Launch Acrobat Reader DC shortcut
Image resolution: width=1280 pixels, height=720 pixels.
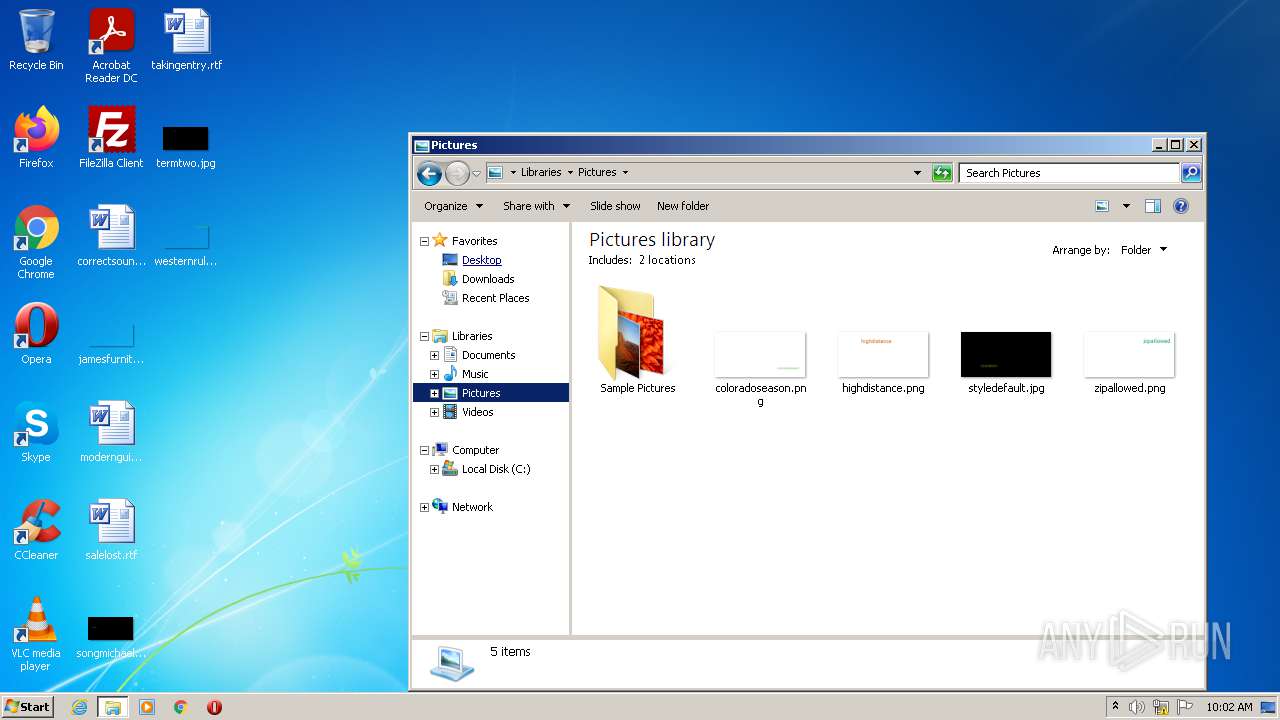click(111, 46)
